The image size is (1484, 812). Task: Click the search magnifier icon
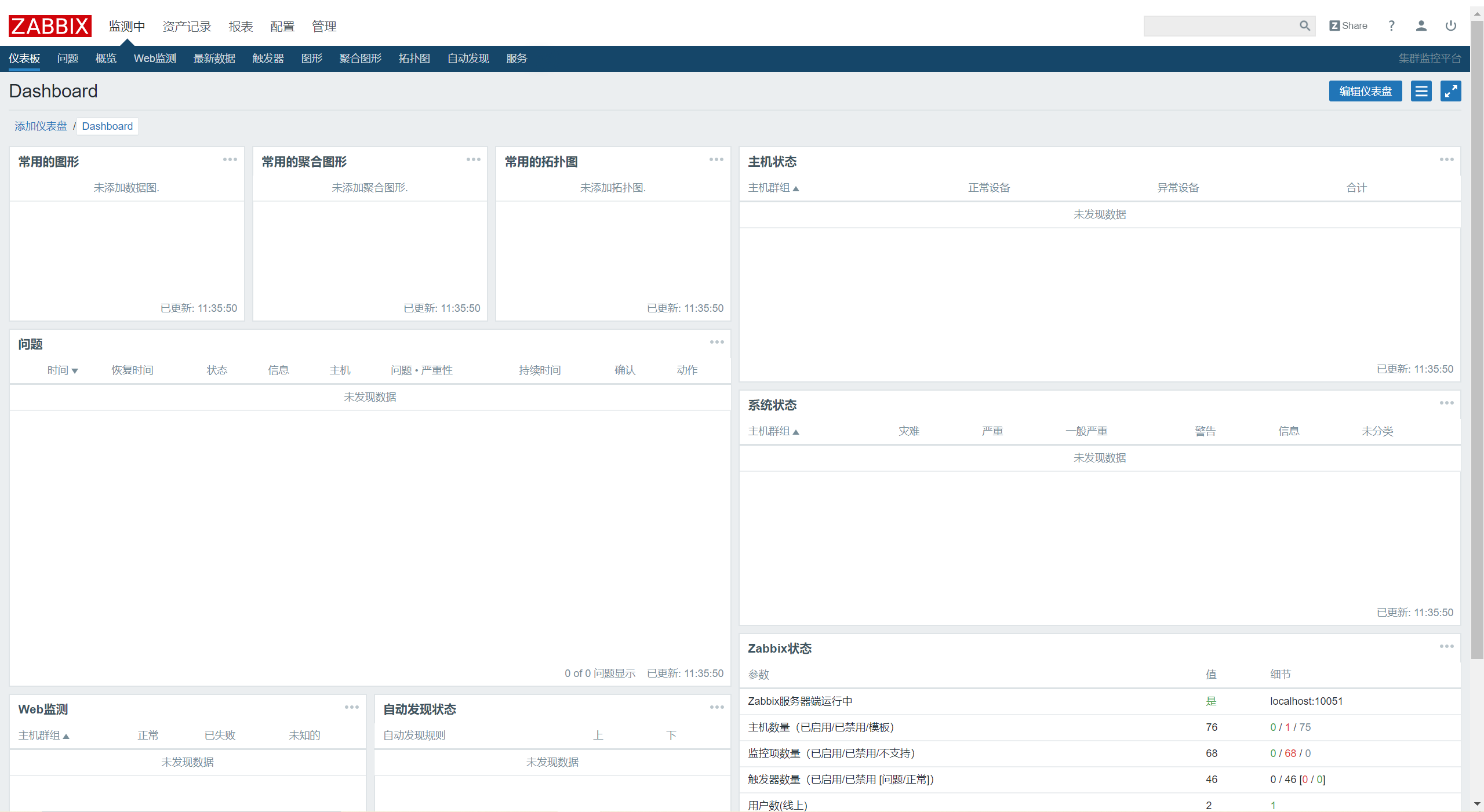1304,26
